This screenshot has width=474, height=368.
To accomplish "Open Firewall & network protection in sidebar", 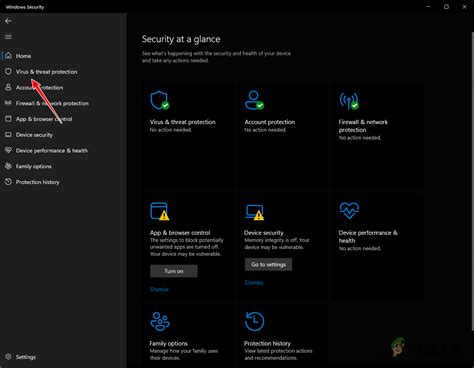I will (x=52, y=103).
